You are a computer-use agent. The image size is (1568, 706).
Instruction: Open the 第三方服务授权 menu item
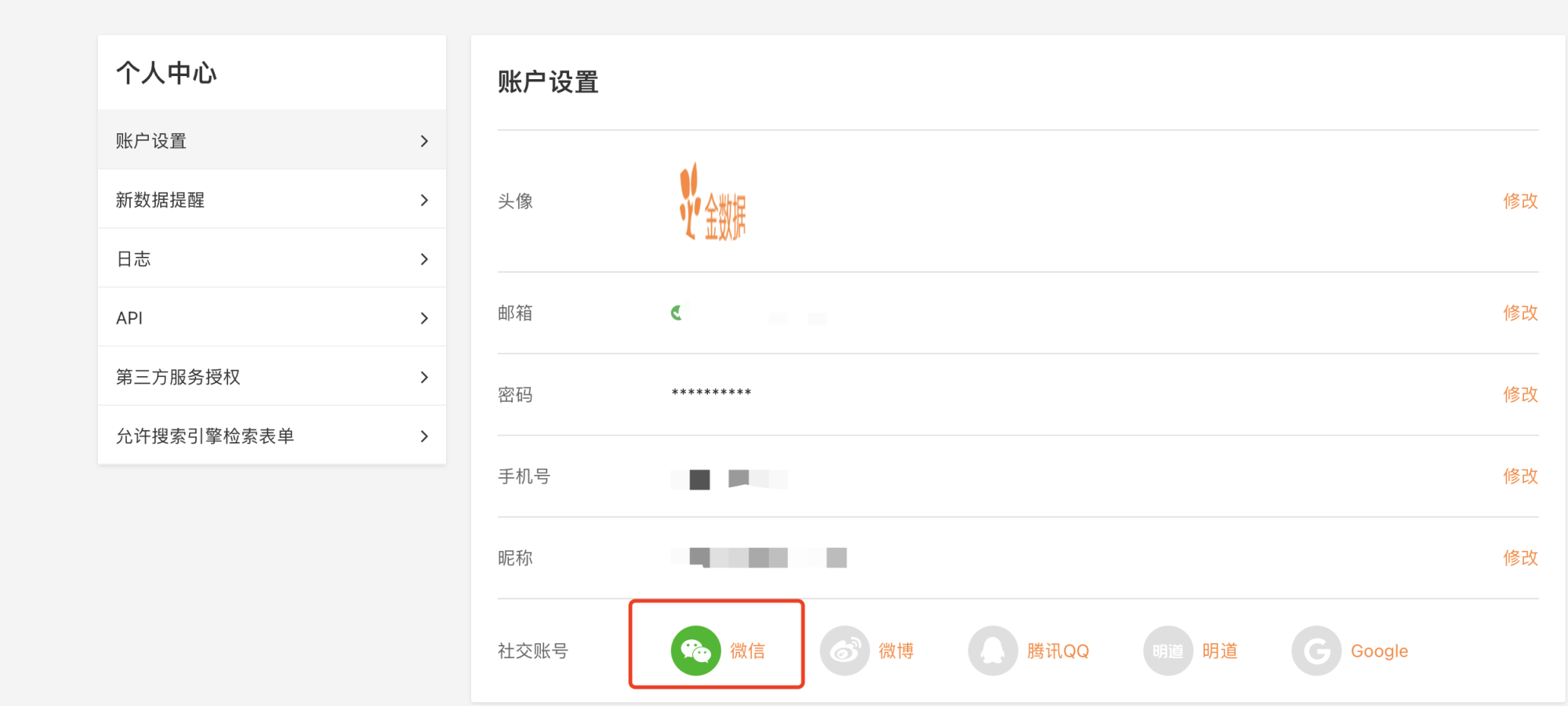point(272,376)
